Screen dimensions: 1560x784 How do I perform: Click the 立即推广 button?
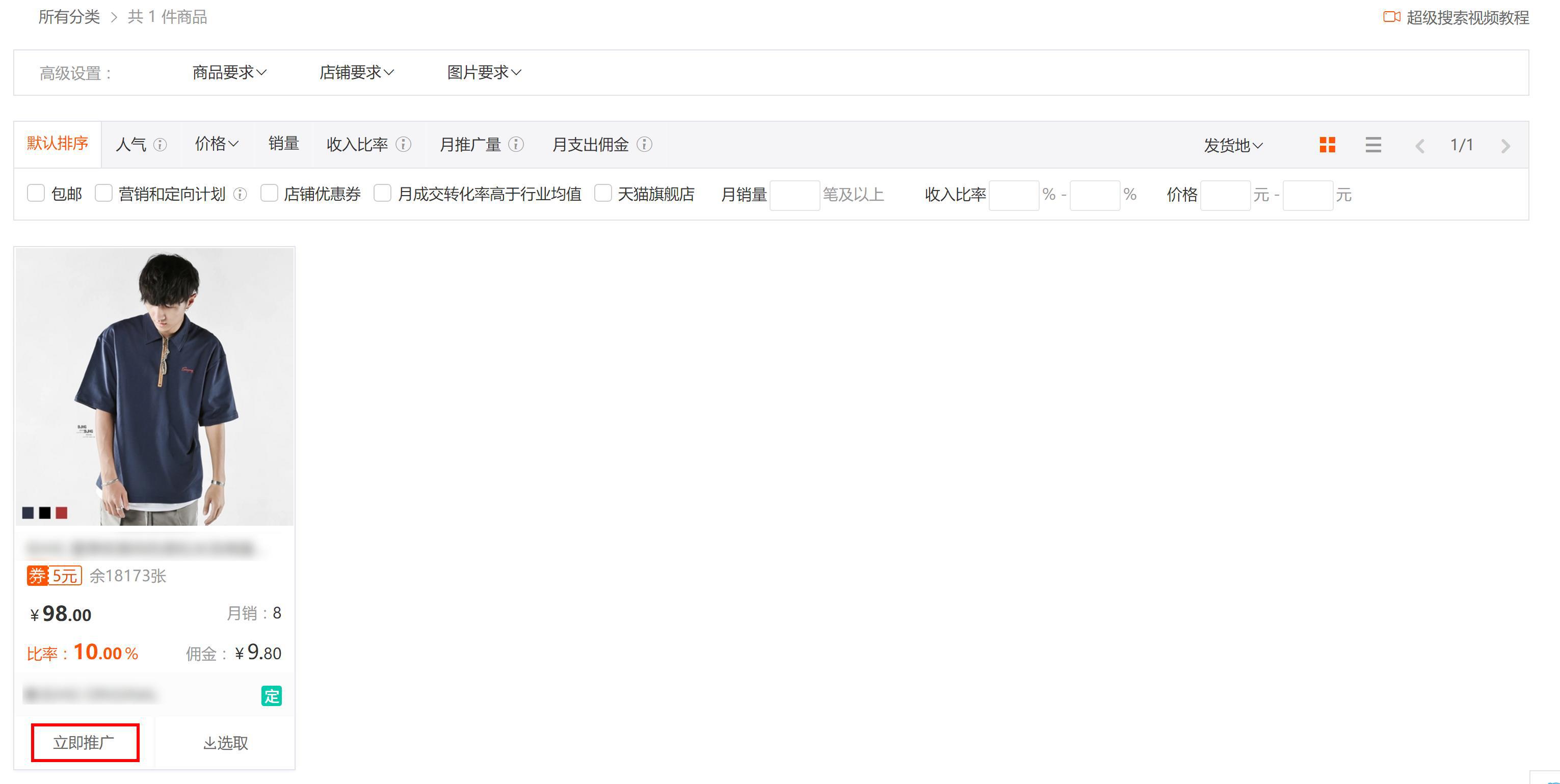[85, 742]
